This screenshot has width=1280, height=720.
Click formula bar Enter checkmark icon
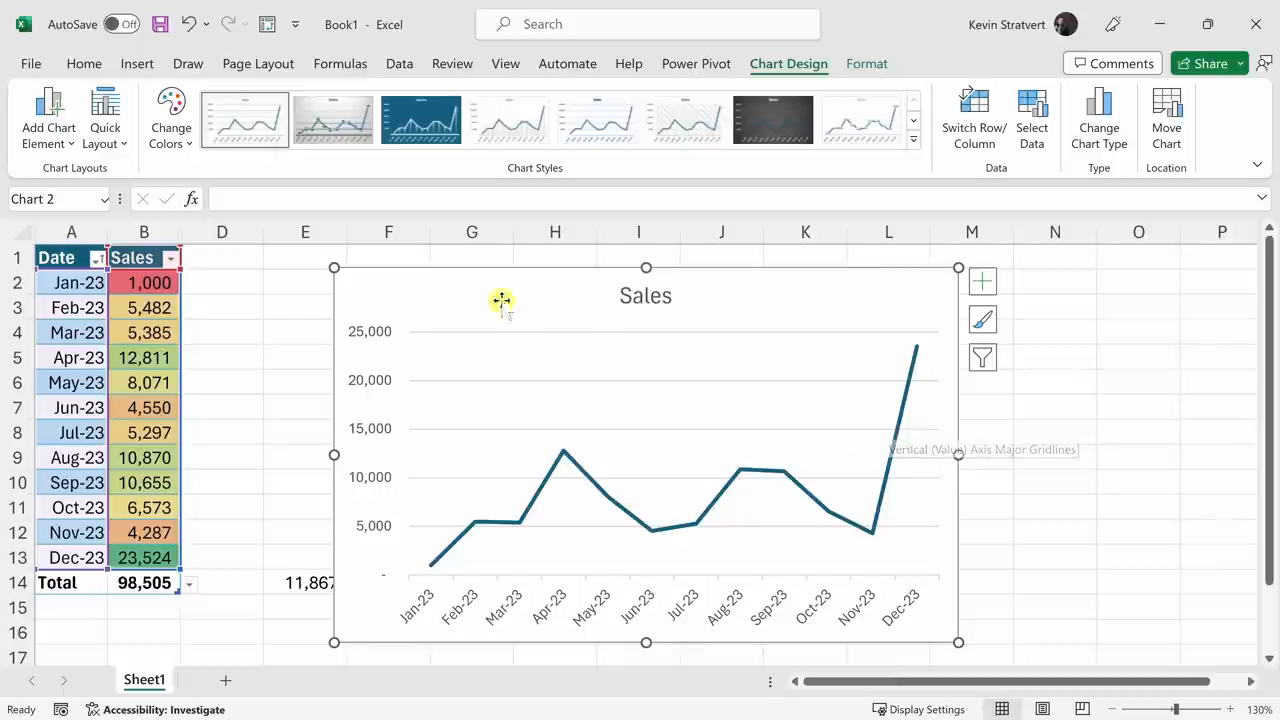tap(166, 199)
